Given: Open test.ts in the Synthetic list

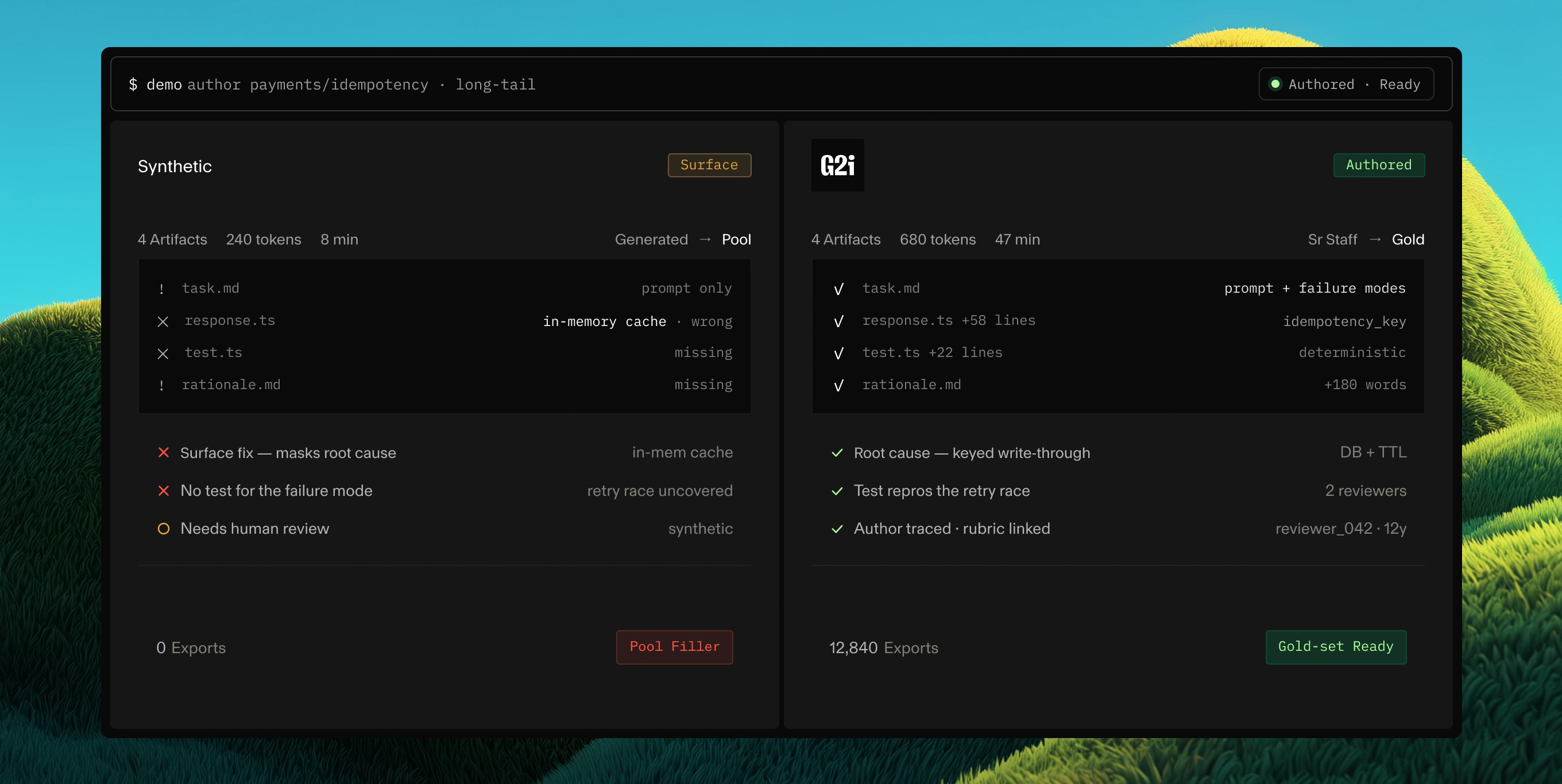Looking at the screenshot, I should 214,352.
